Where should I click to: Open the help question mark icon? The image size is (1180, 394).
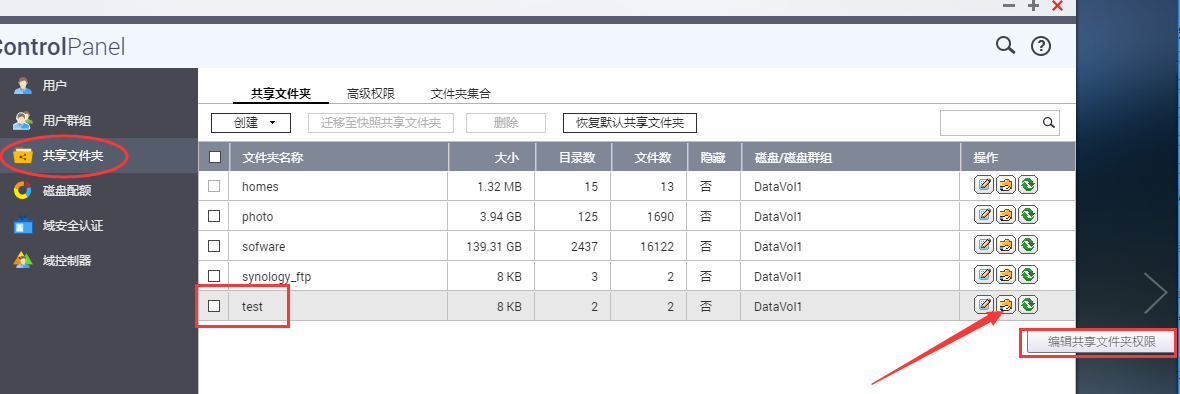coord(1041,47)
